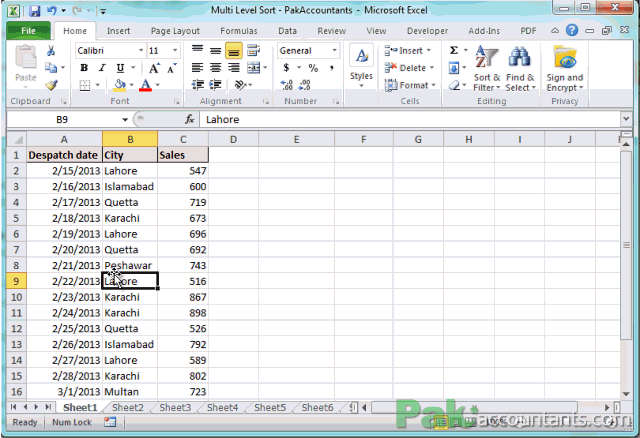640x438 pixels.
Task: Toggle Wrap Text
Action: pyautogui.click(x=253, y=51)
